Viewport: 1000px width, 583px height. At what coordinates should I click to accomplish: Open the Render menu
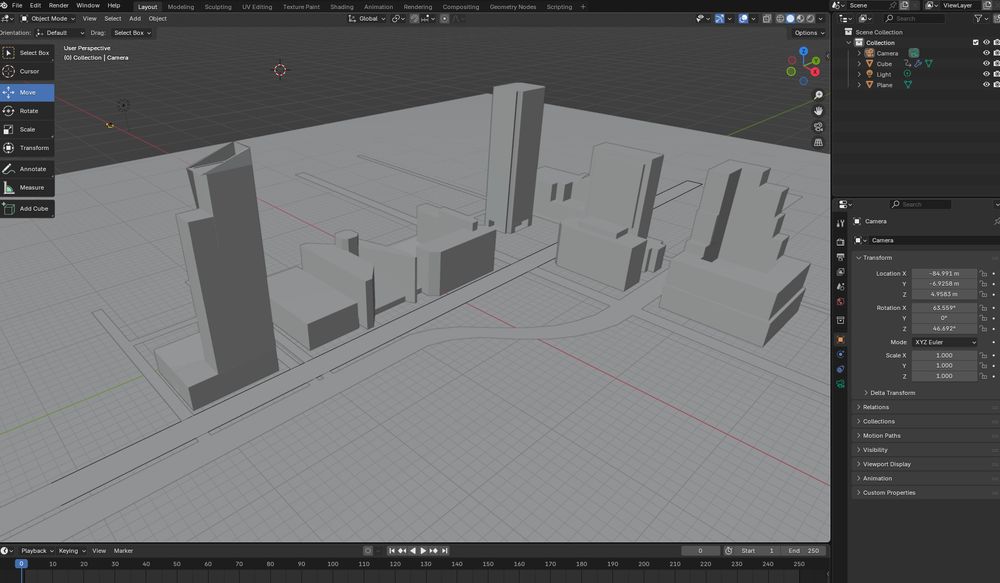coord(59,5)
